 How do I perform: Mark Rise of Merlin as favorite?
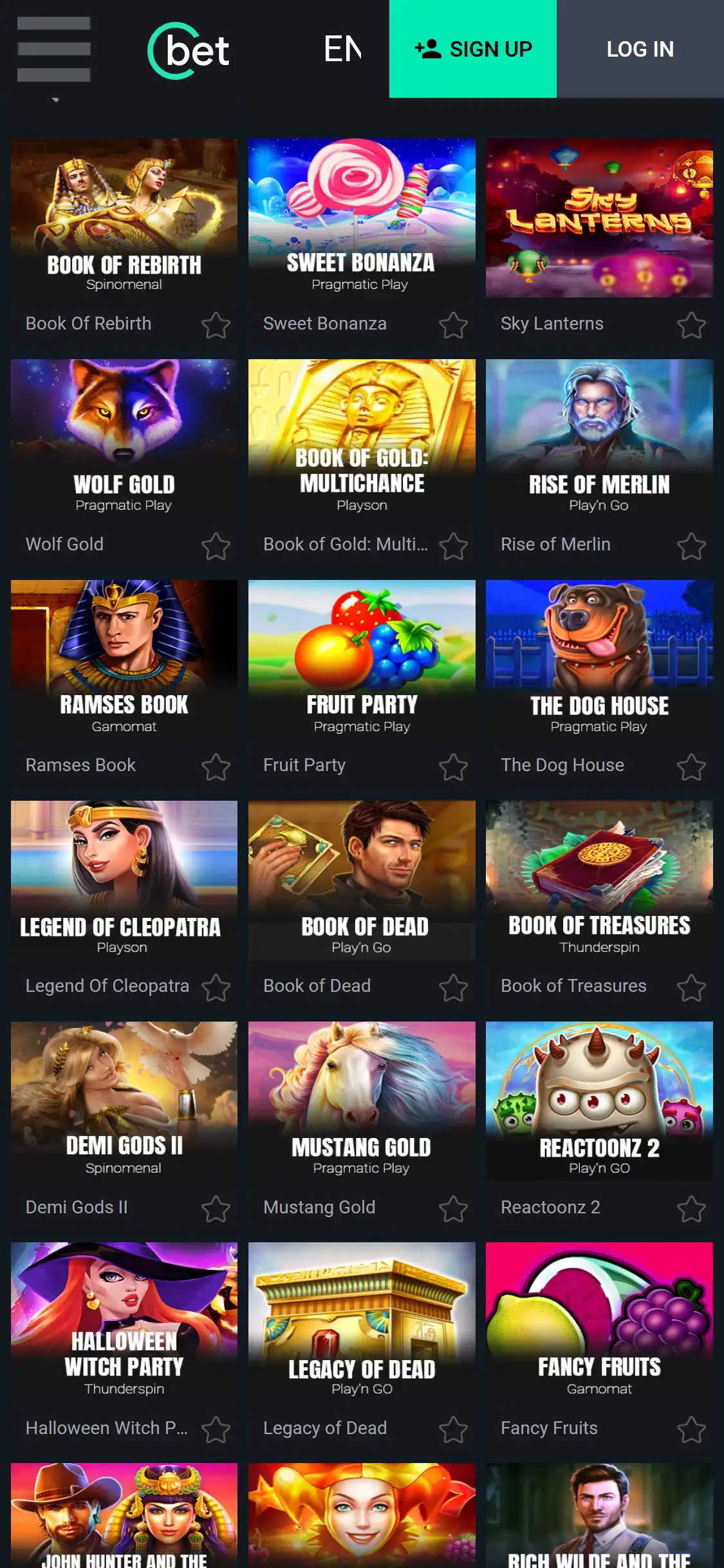pos(691,546)
